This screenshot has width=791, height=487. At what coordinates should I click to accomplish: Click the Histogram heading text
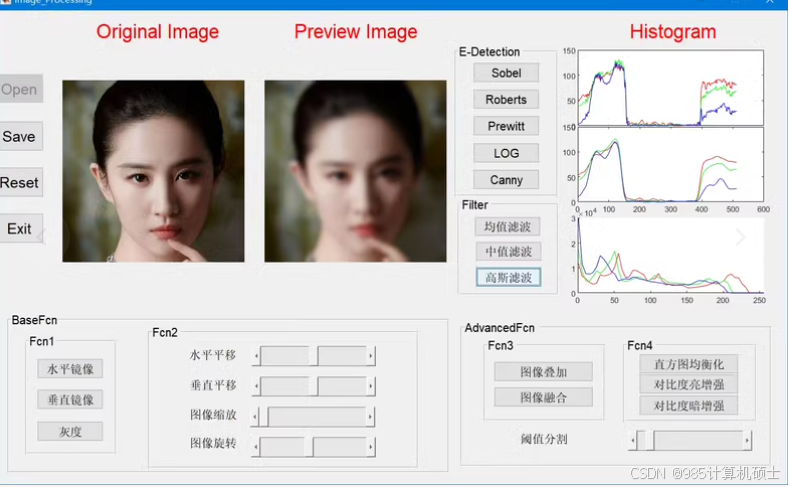pyautogui.click(x=672, y=32)
